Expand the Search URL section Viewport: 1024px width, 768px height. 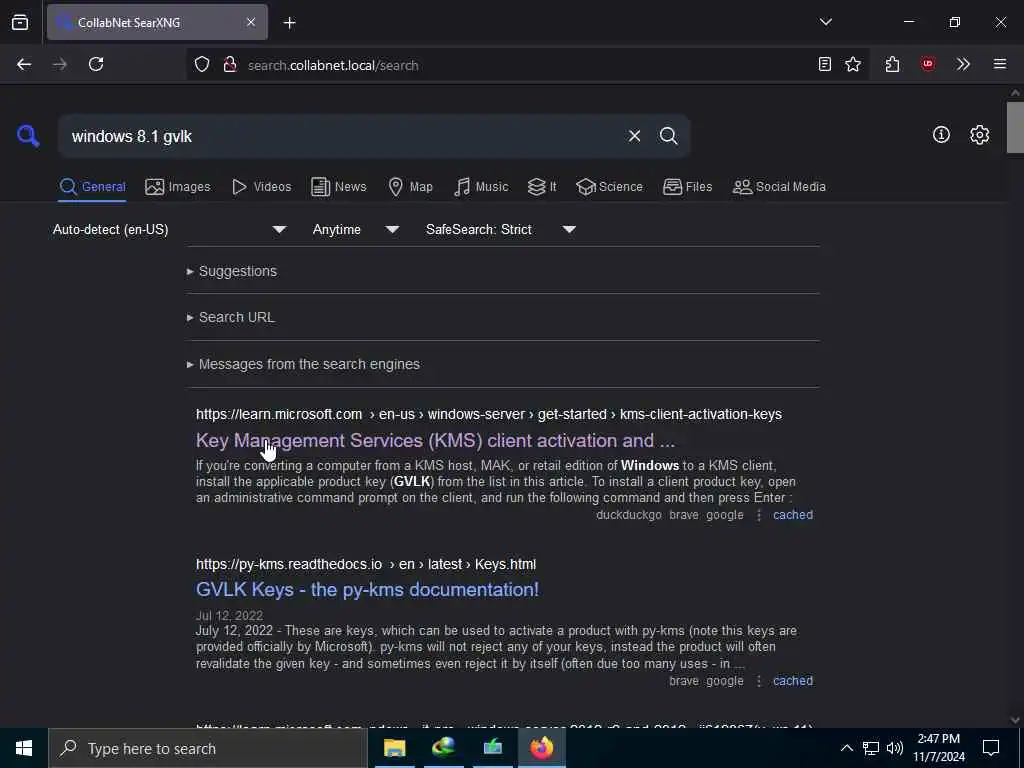click(231, 317)
